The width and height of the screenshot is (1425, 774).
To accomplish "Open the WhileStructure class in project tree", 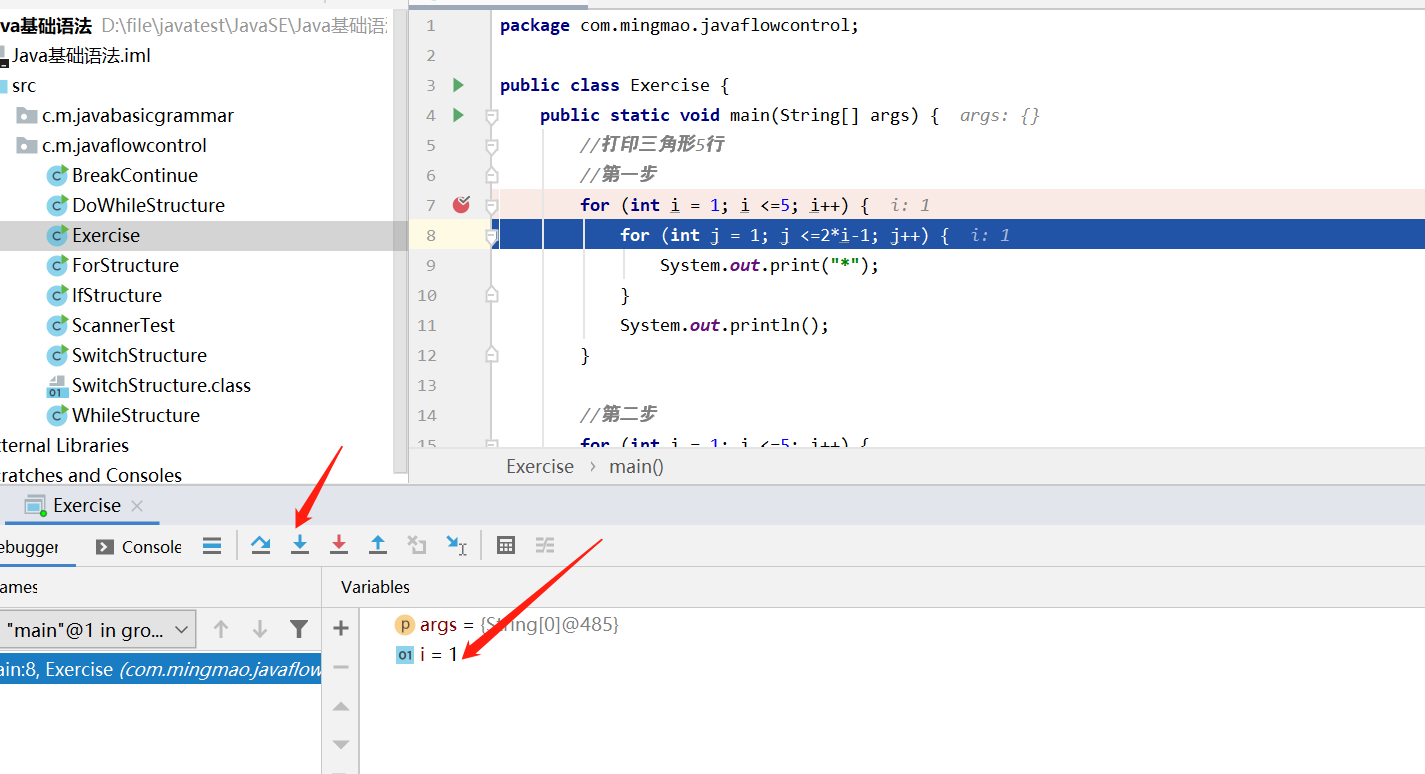I will tap(136, 415).
